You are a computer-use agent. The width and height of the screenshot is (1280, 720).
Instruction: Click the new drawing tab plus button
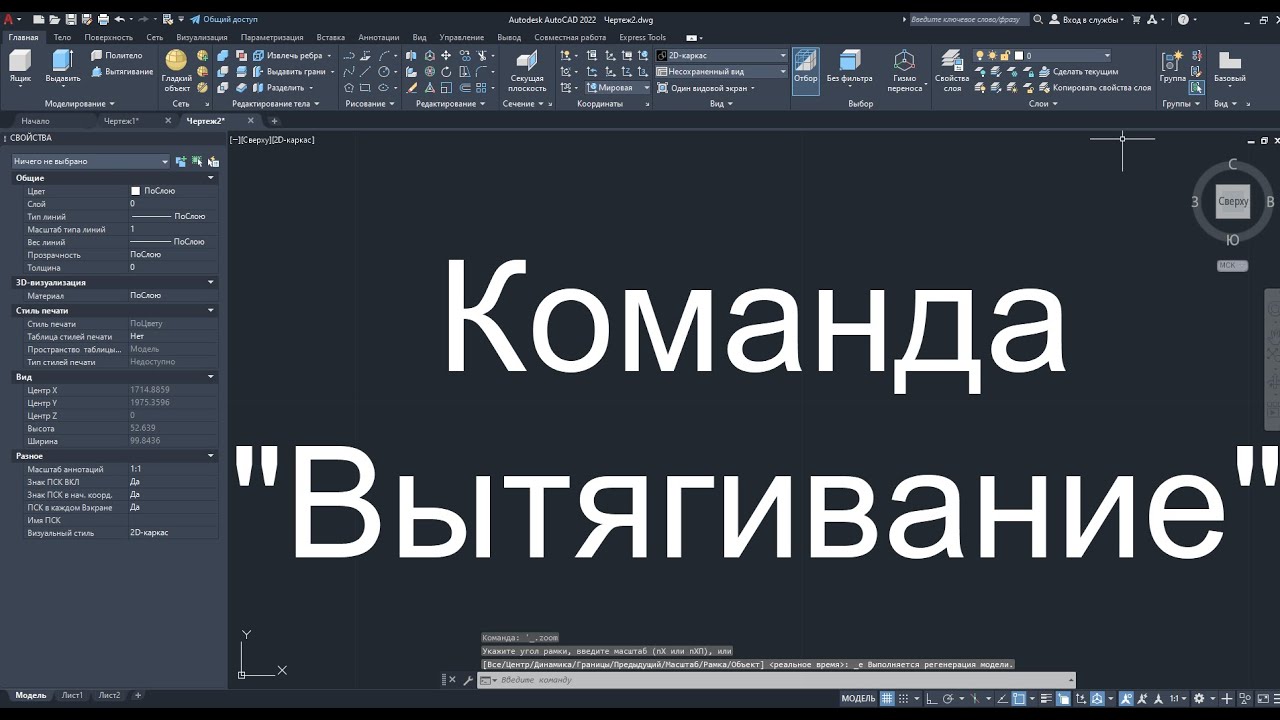(x=274, y=121)
